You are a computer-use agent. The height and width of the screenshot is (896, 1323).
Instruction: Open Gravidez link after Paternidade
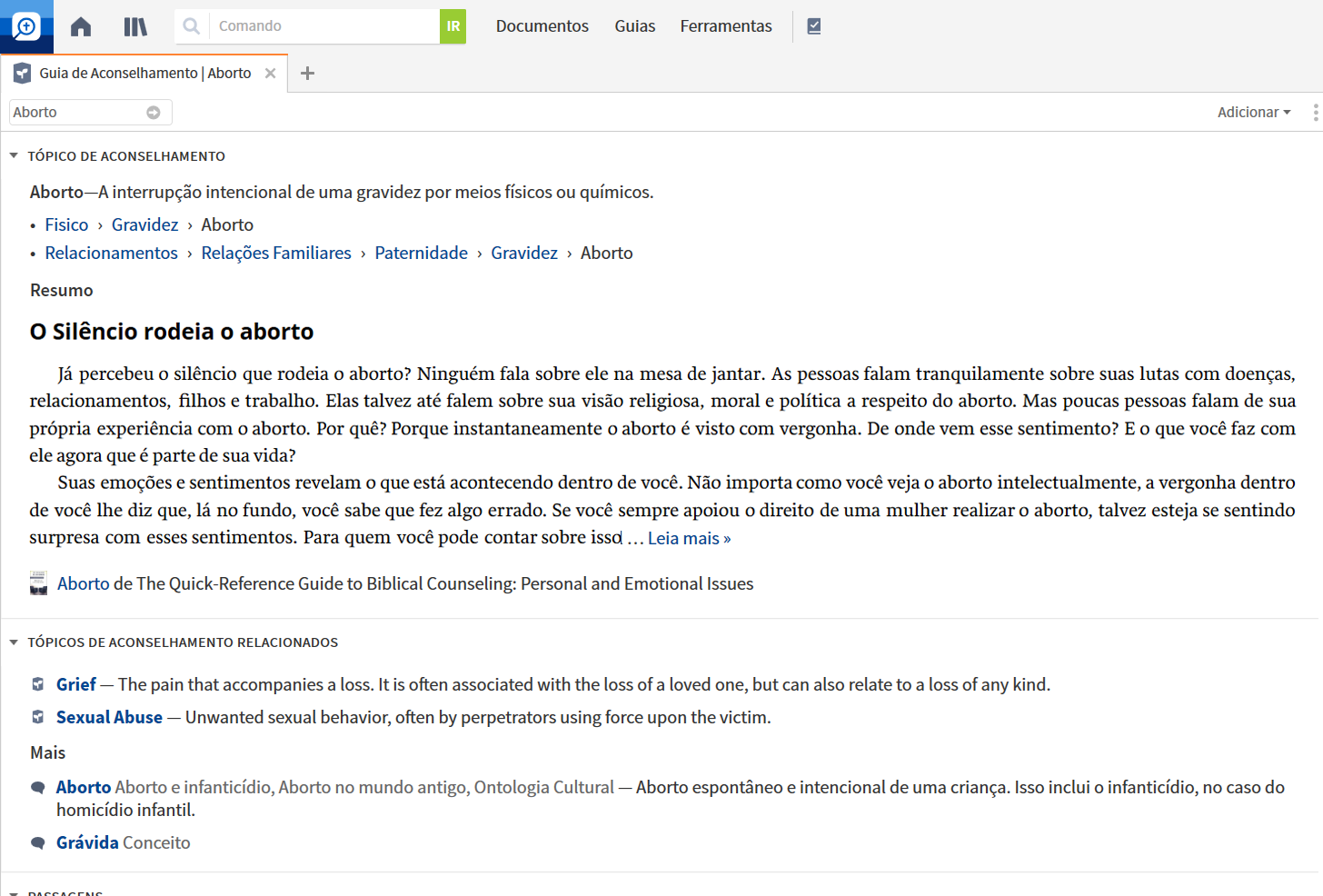click(524, 253)
